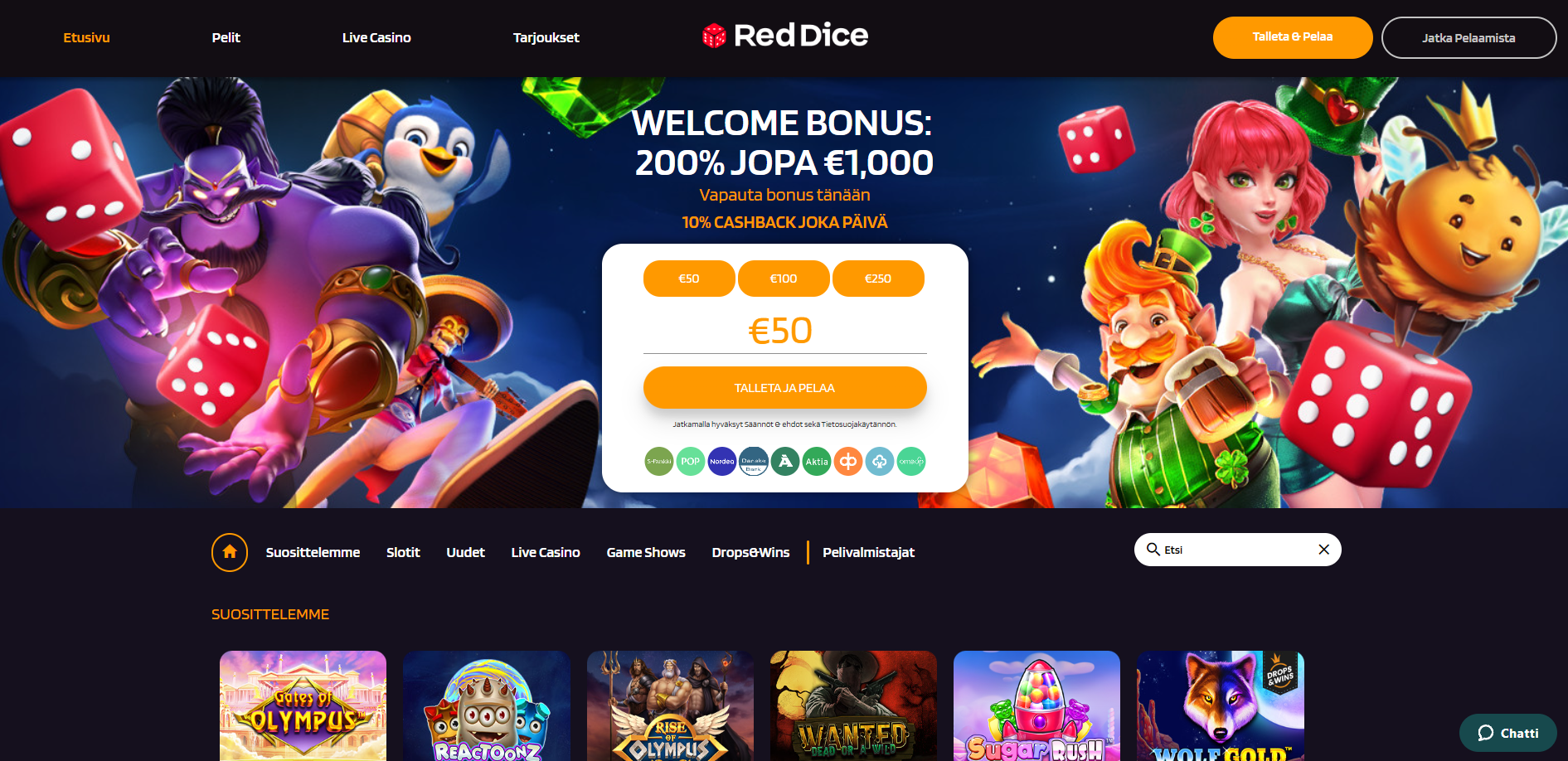Pick the POP bank icon
This screenshot has width=1568, height=761.
(x=690, y=461)
